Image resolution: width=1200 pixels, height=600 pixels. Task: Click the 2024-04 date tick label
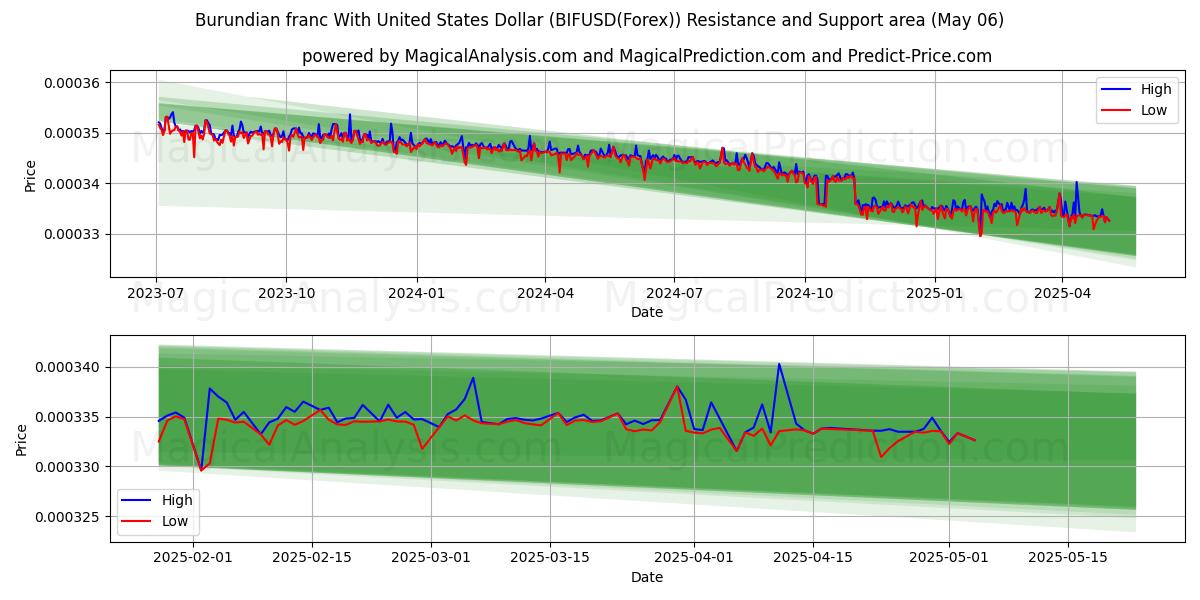[x=545, y=295]
